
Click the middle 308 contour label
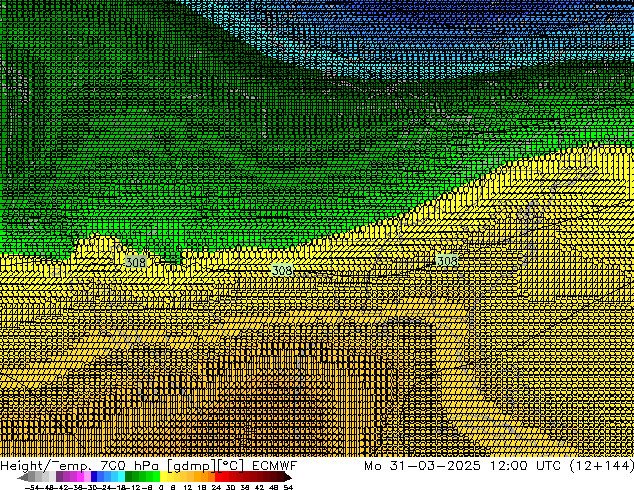click(x=281, y=270)
